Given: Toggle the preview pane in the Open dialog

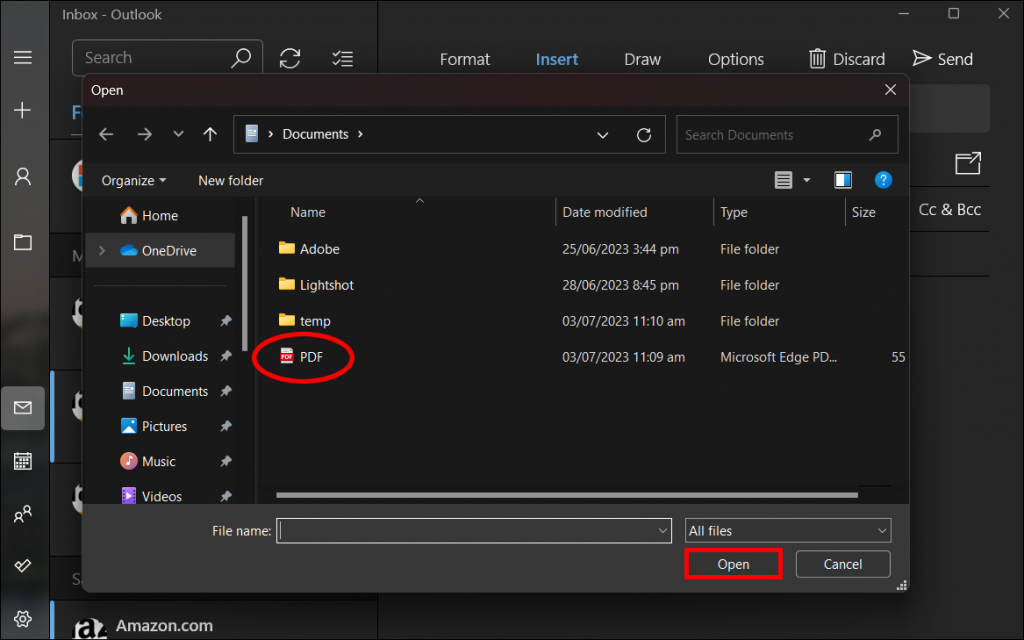Looking at the screenshot, I should click(842, 180).
